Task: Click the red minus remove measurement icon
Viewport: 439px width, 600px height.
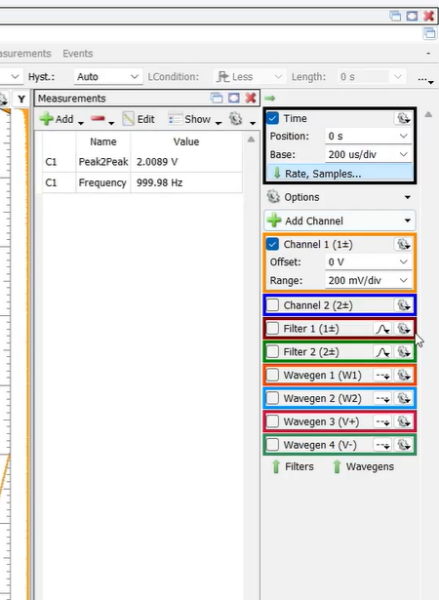Action: 98,119
